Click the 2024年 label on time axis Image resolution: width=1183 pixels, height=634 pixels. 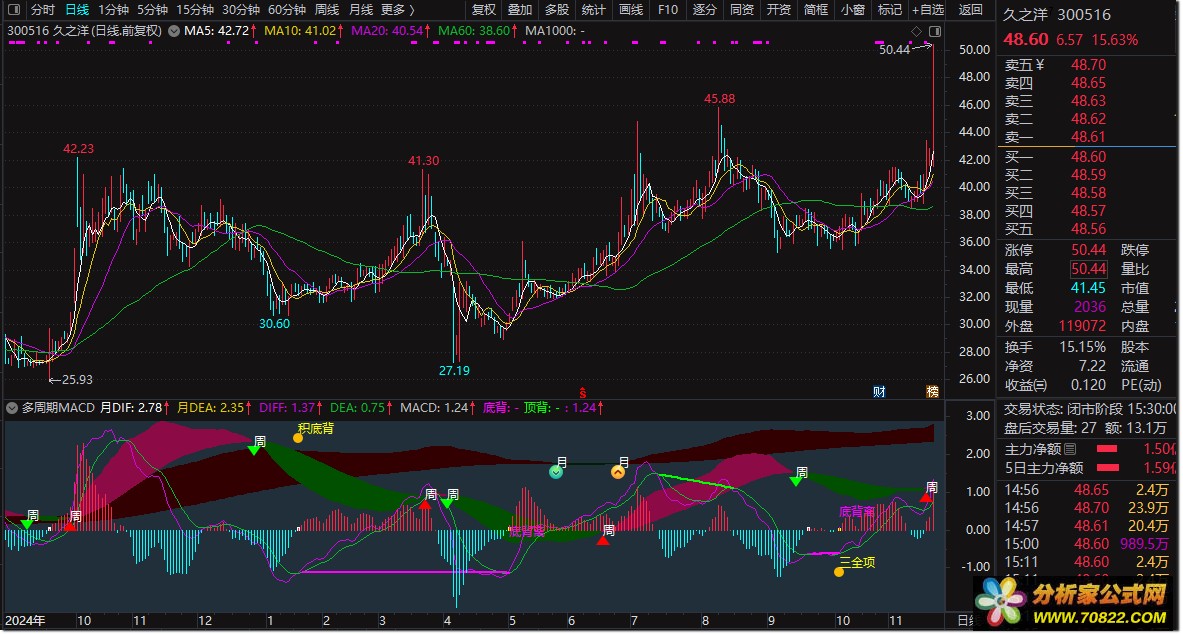[x=25, y=620]
